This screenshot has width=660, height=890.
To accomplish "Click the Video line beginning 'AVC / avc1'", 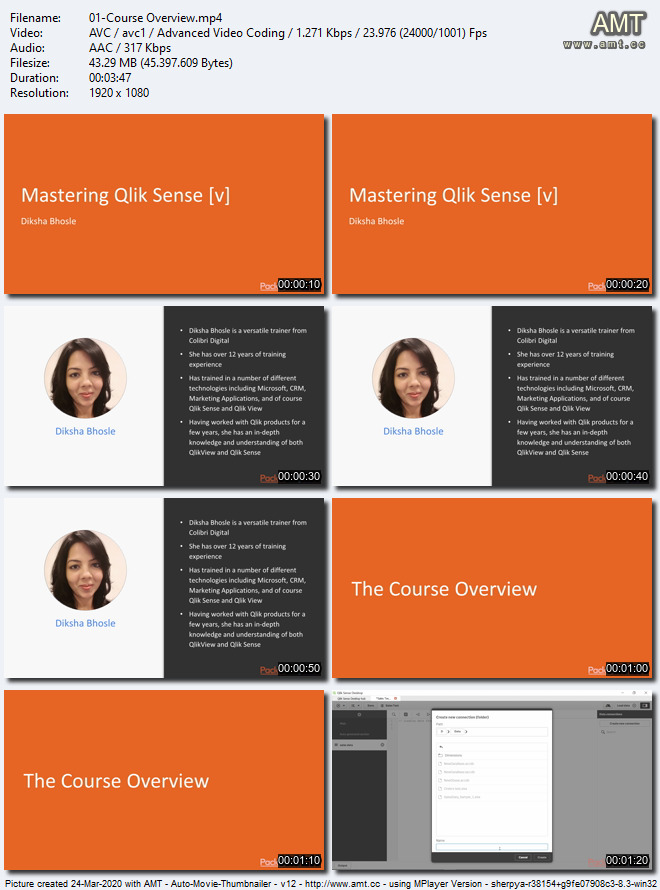I will [x=288, y=33].
